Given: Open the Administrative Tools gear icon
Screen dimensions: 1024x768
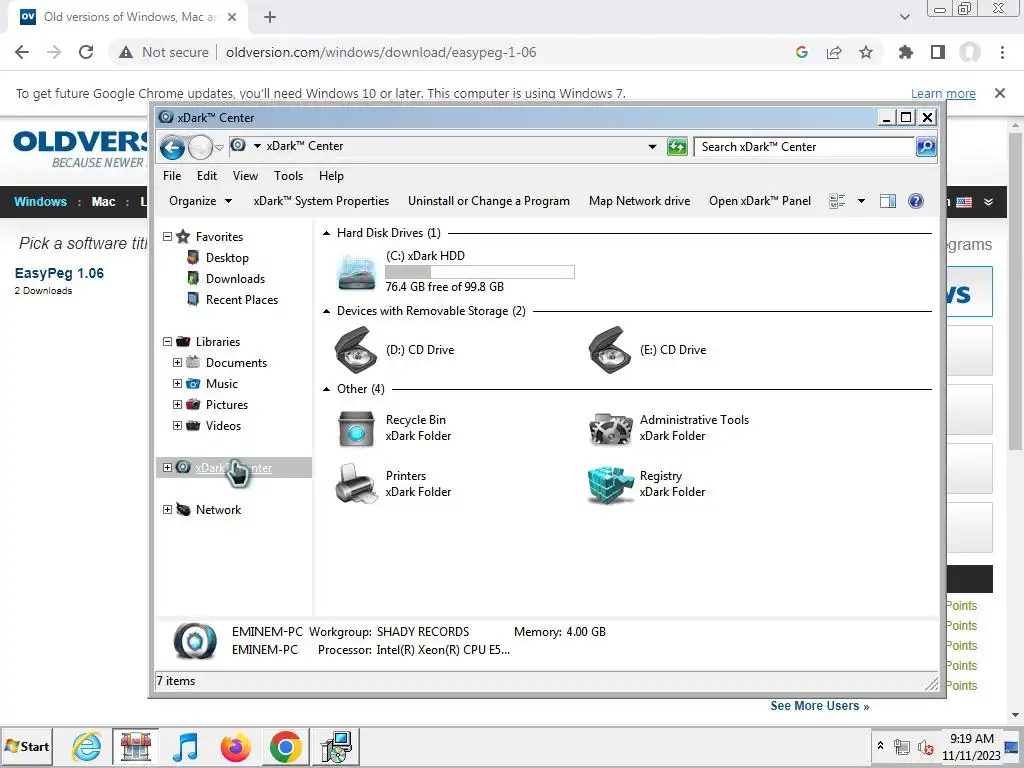Looking at the screenshot, I should click(611, 428).
